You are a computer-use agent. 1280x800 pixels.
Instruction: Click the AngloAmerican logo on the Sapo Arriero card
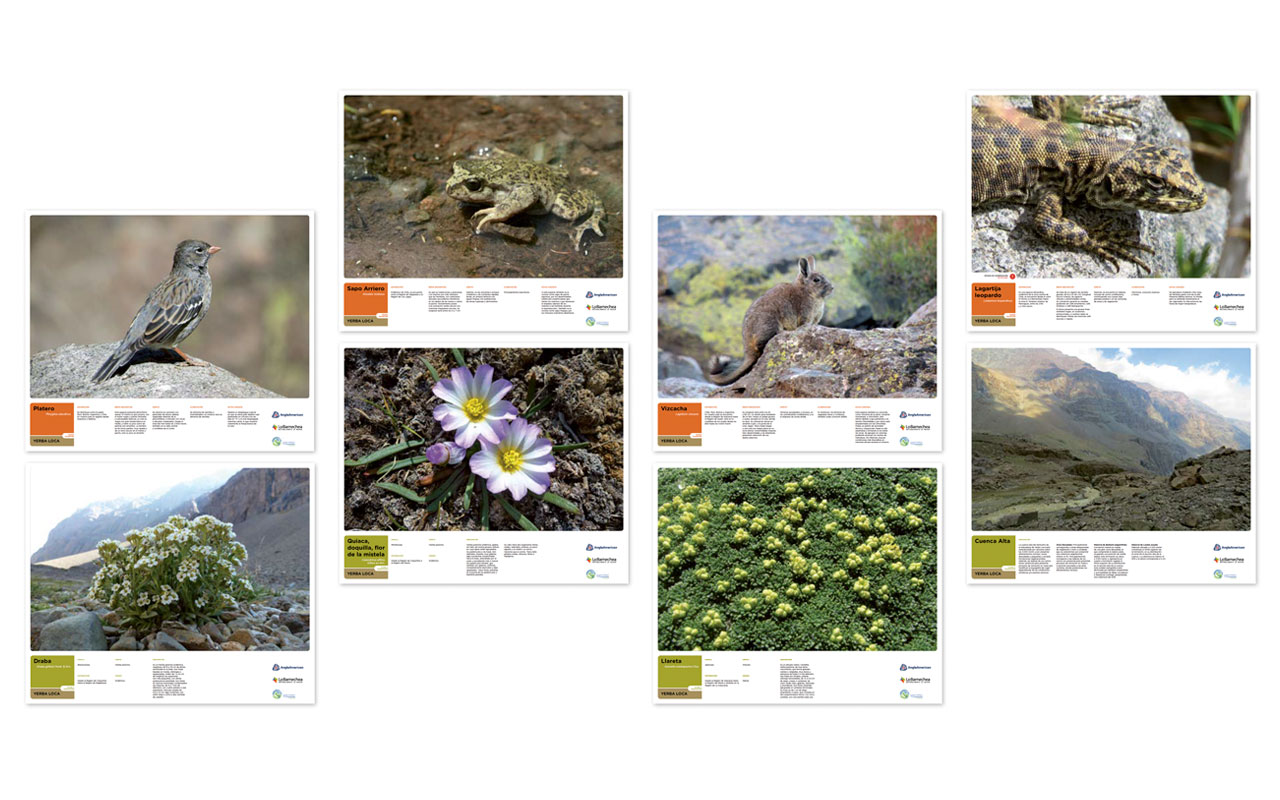pyautogui.click(x=601, y=294)
